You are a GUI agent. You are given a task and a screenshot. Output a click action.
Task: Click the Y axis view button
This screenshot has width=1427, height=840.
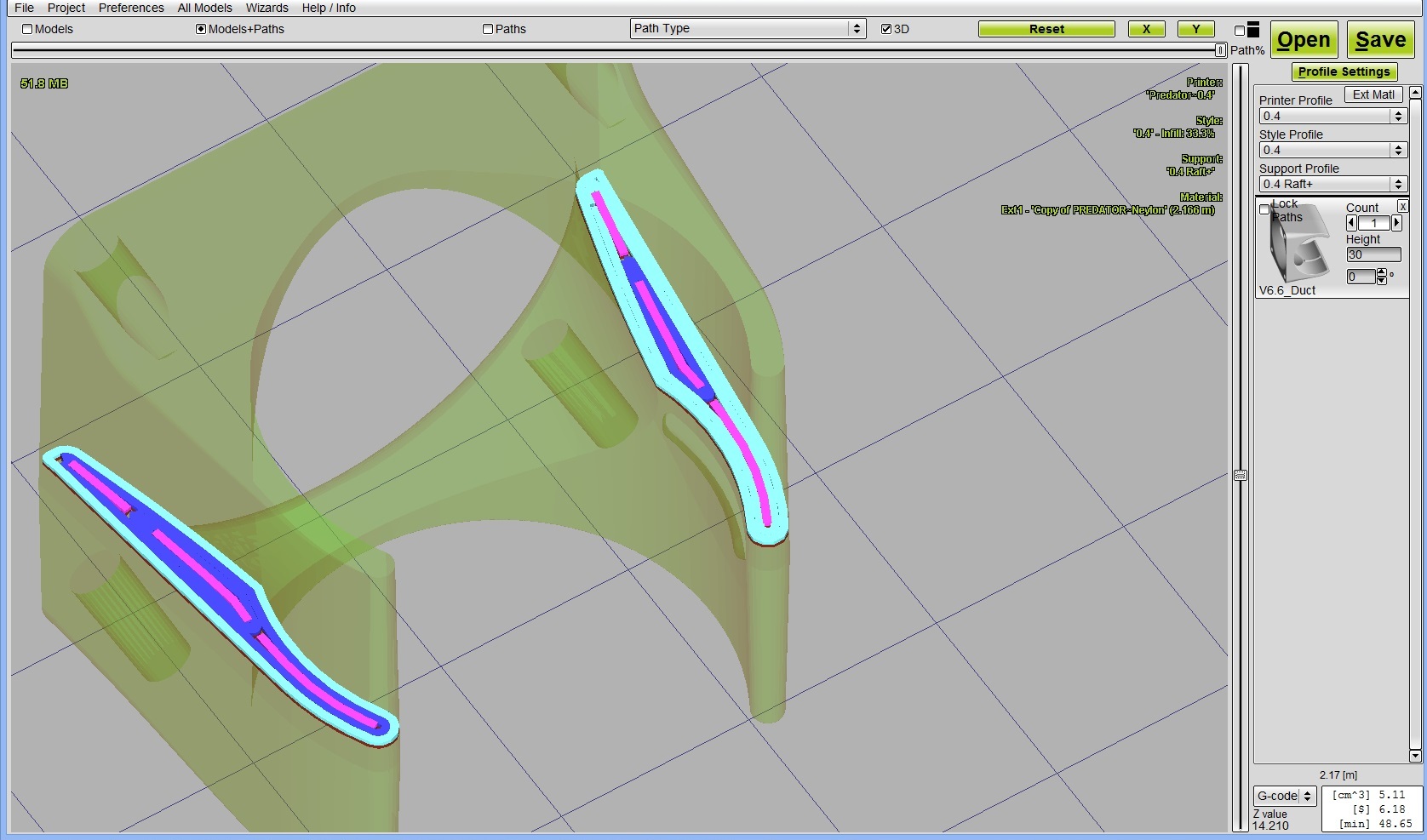point(1195,29)
